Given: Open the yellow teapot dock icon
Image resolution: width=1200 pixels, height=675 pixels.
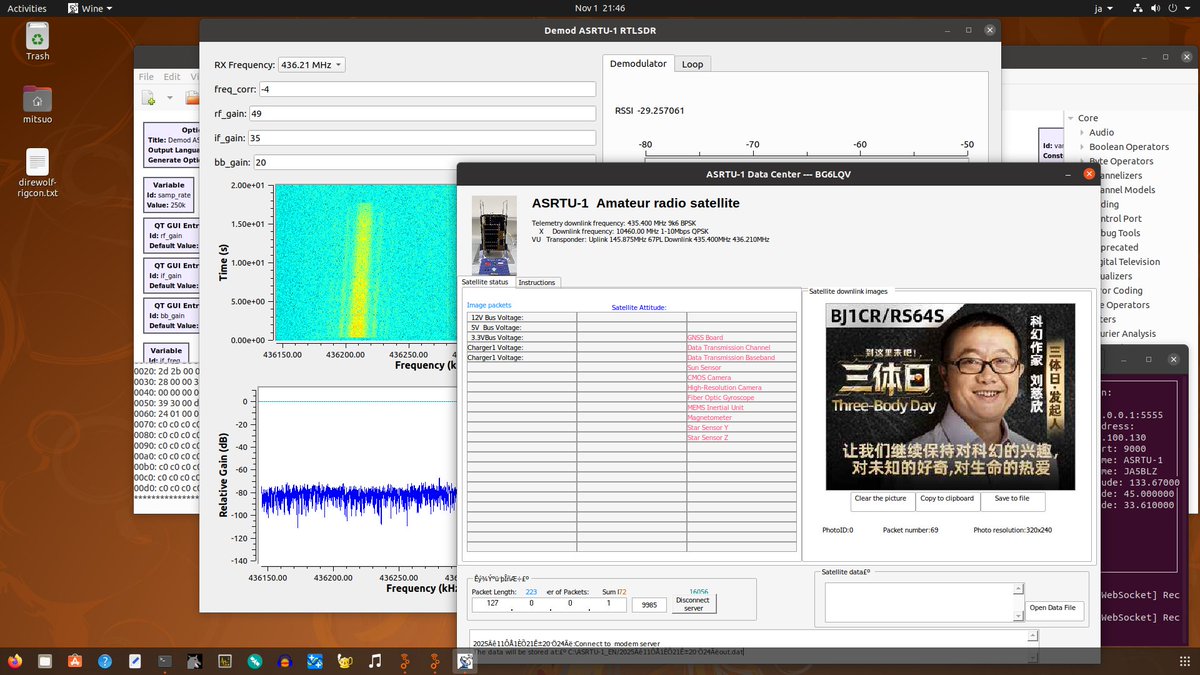Looking at the screenshot, I should (x=345, y=661).
